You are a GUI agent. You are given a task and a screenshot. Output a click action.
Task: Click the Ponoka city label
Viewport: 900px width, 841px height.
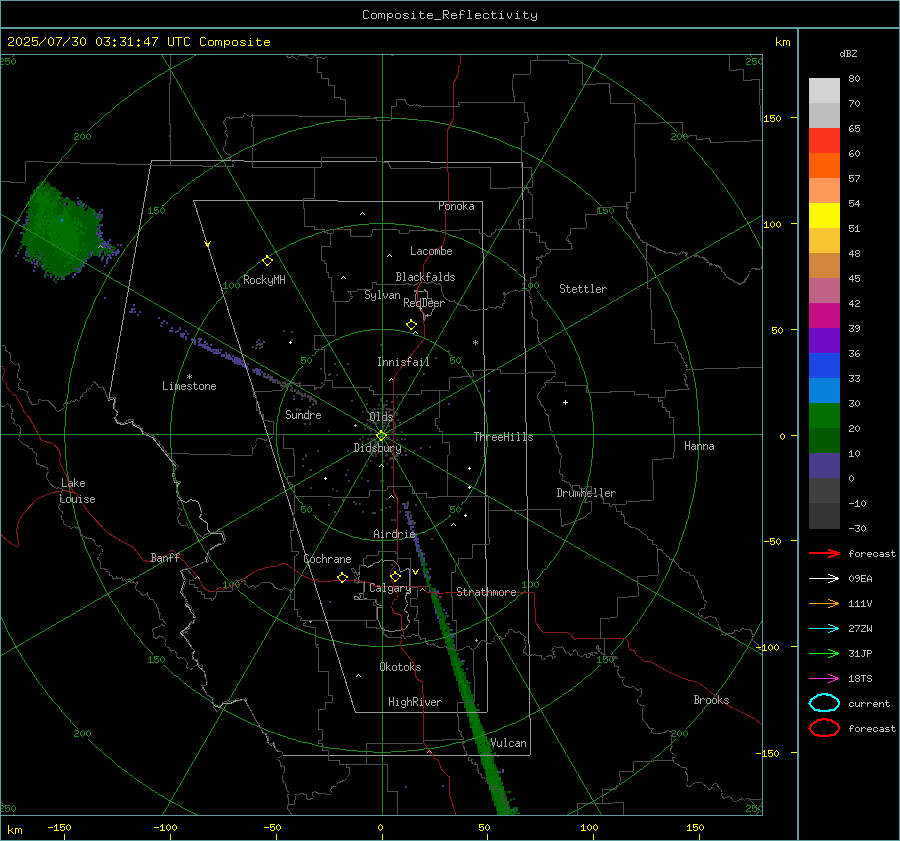[456, 206]
